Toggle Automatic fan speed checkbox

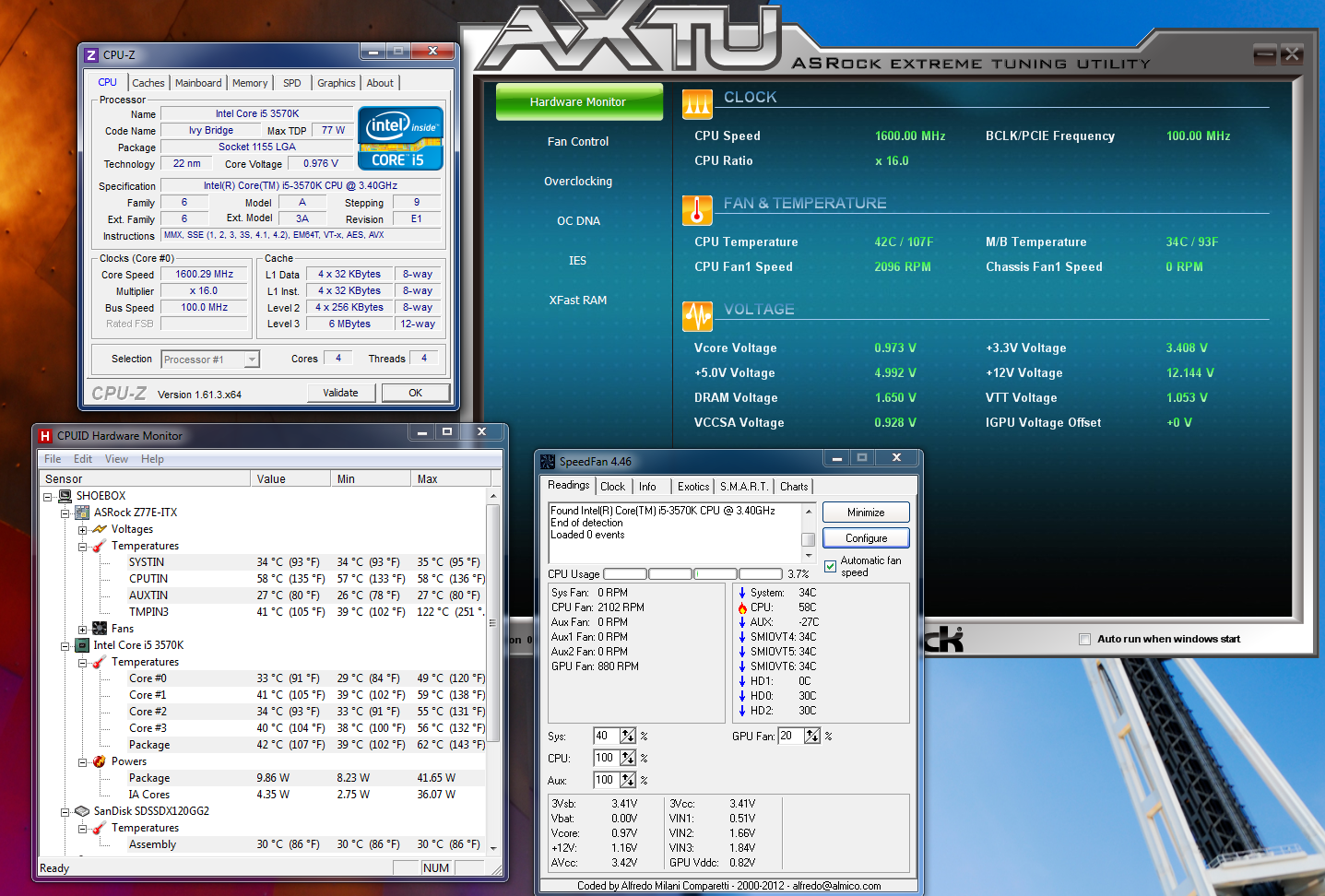(x=831, y=566)
